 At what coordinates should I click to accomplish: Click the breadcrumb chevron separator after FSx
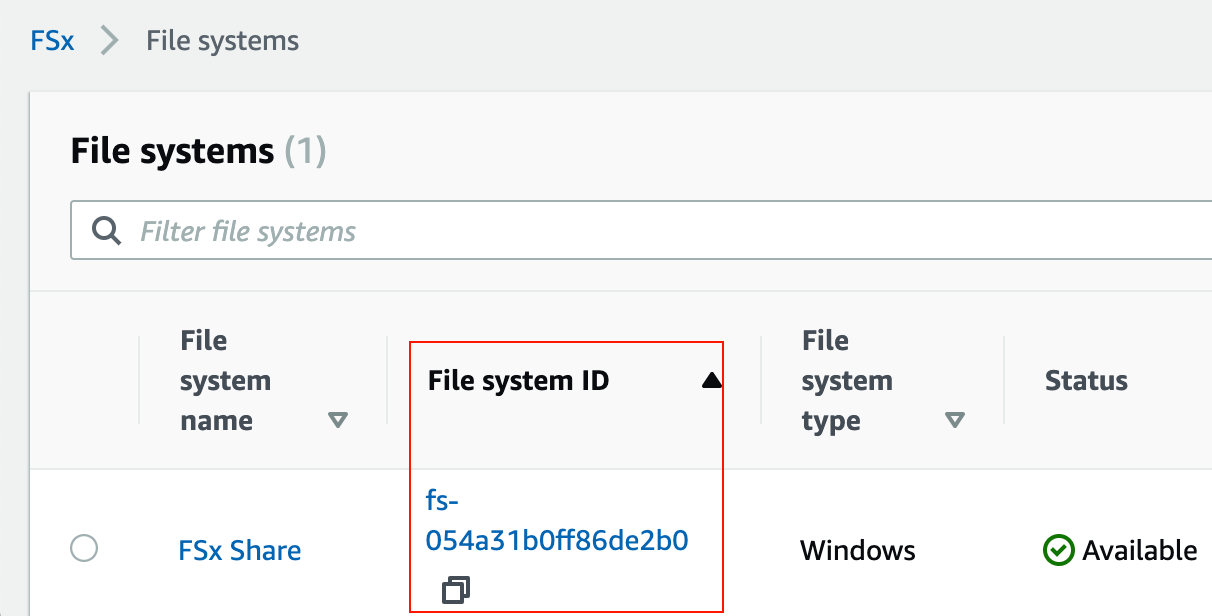(110, 41)
